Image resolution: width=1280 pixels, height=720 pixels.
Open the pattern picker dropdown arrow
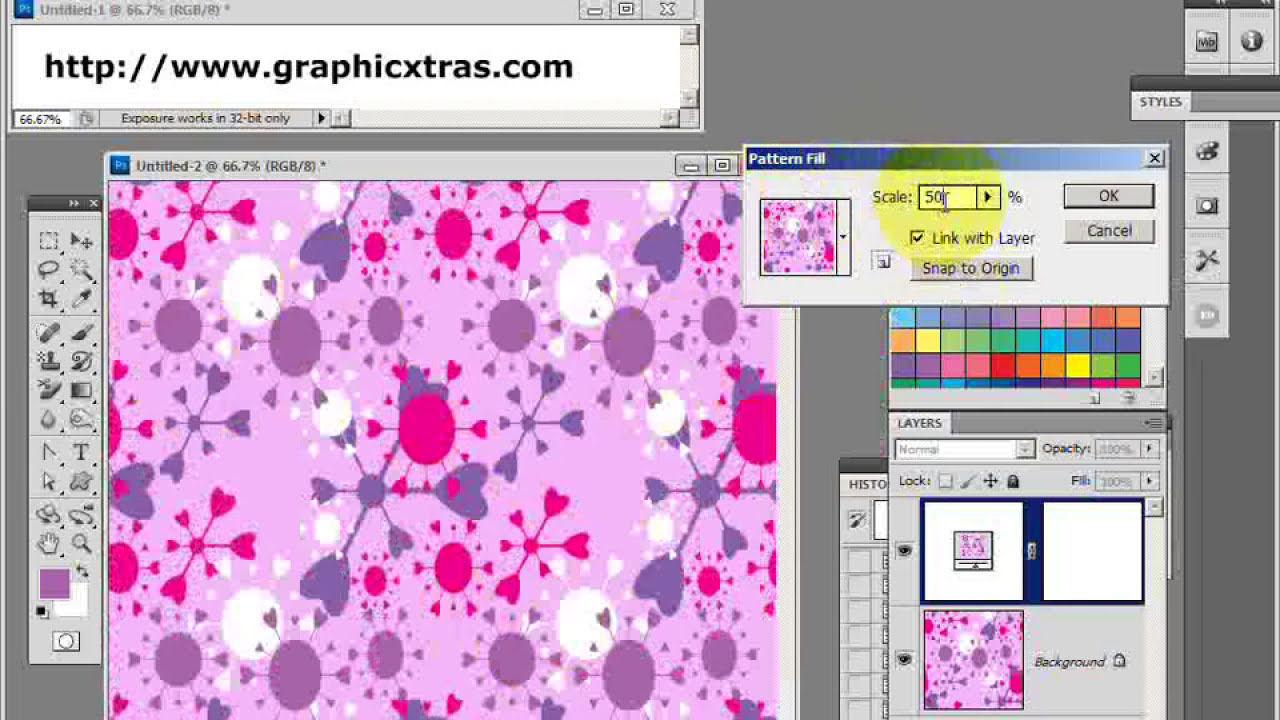[843, 238]
